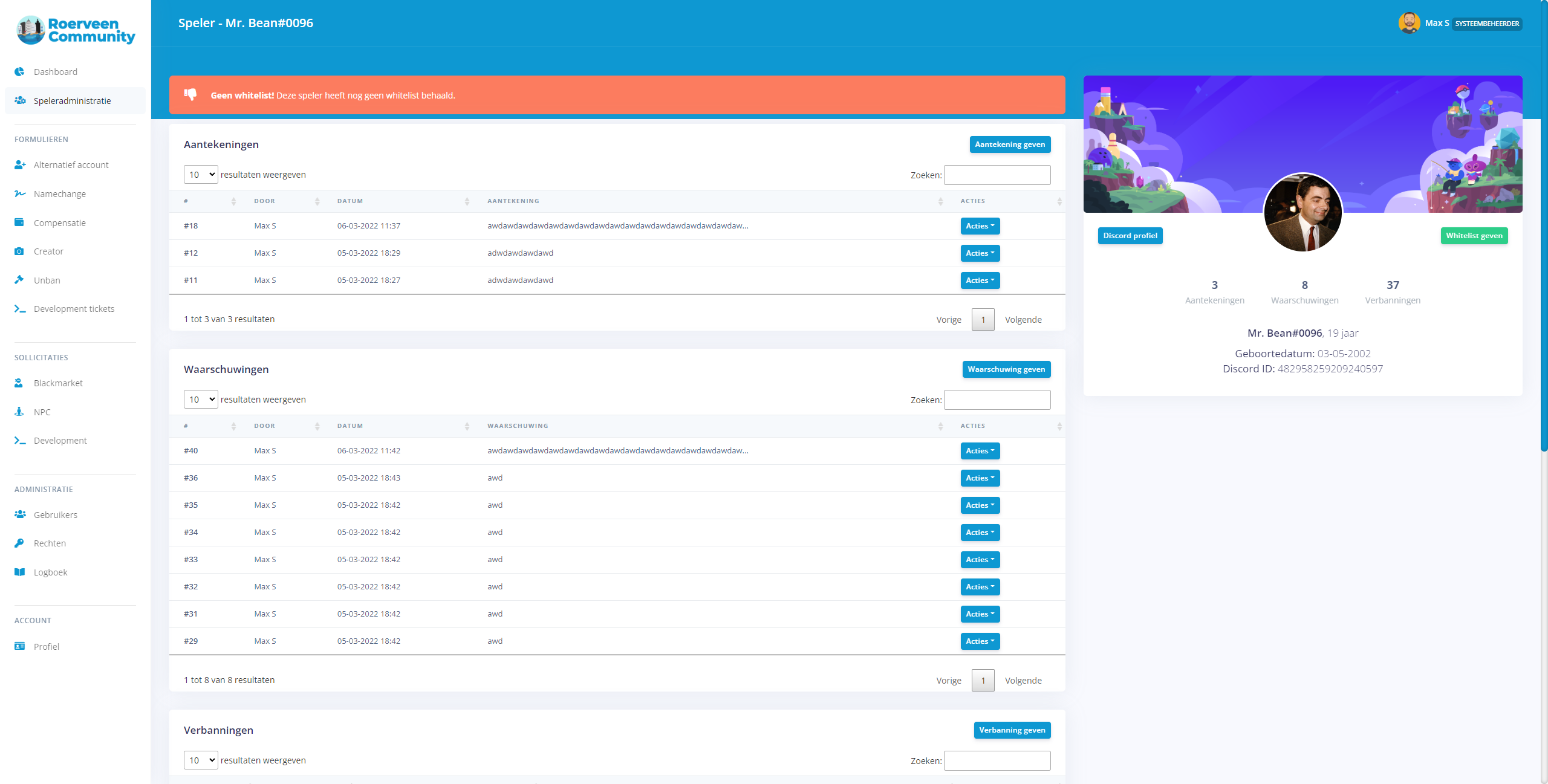Click the Unban gavel icon
Image resolution: width=1548 pixels, height=784 pixels.
click(x=19, y=280)
